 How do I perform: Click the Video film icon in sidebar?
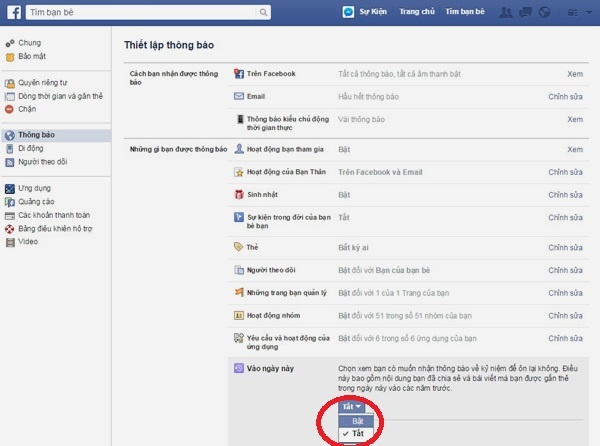10,242
